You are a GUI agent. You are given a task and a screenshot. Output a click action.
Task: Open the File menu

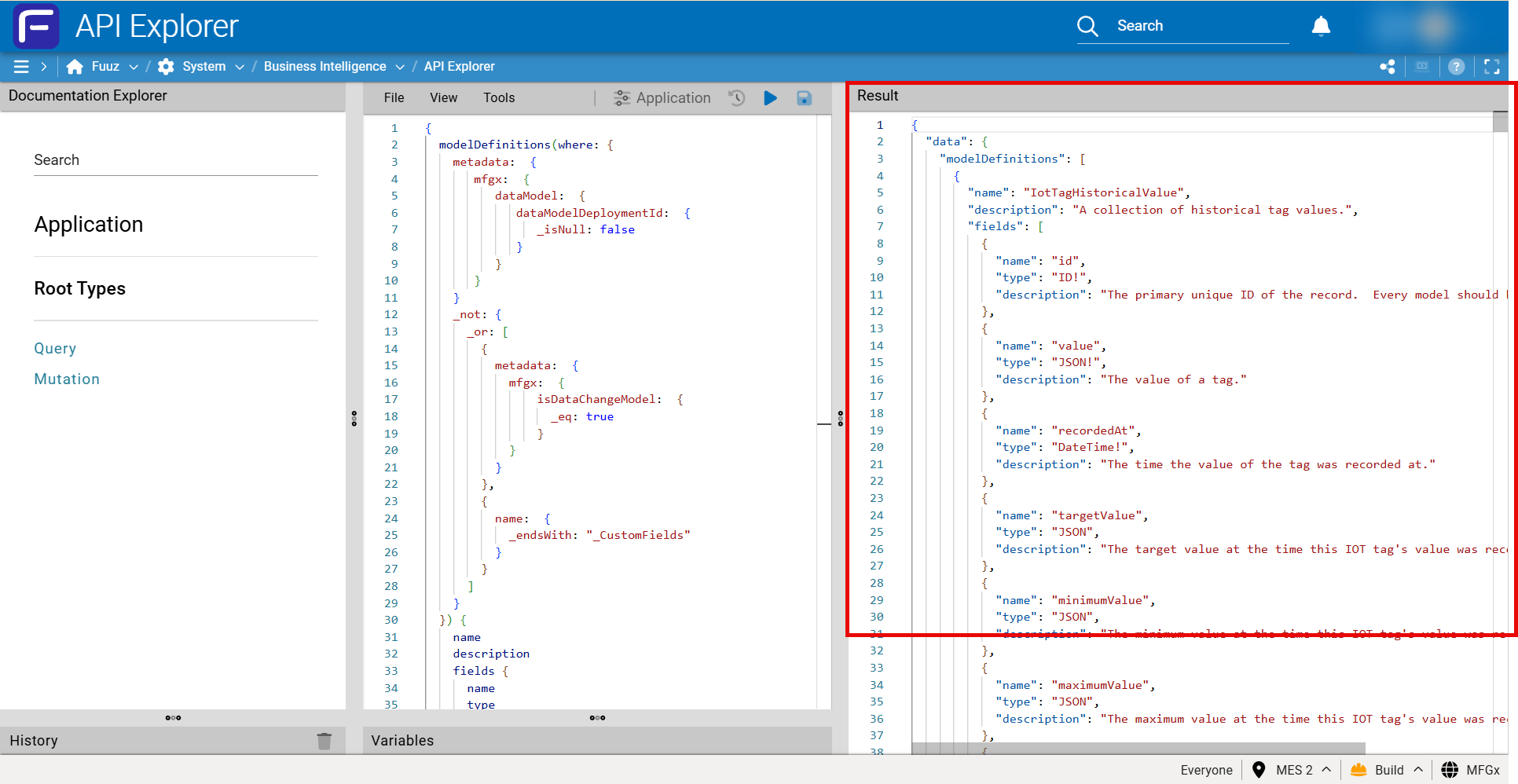[394, 97]
